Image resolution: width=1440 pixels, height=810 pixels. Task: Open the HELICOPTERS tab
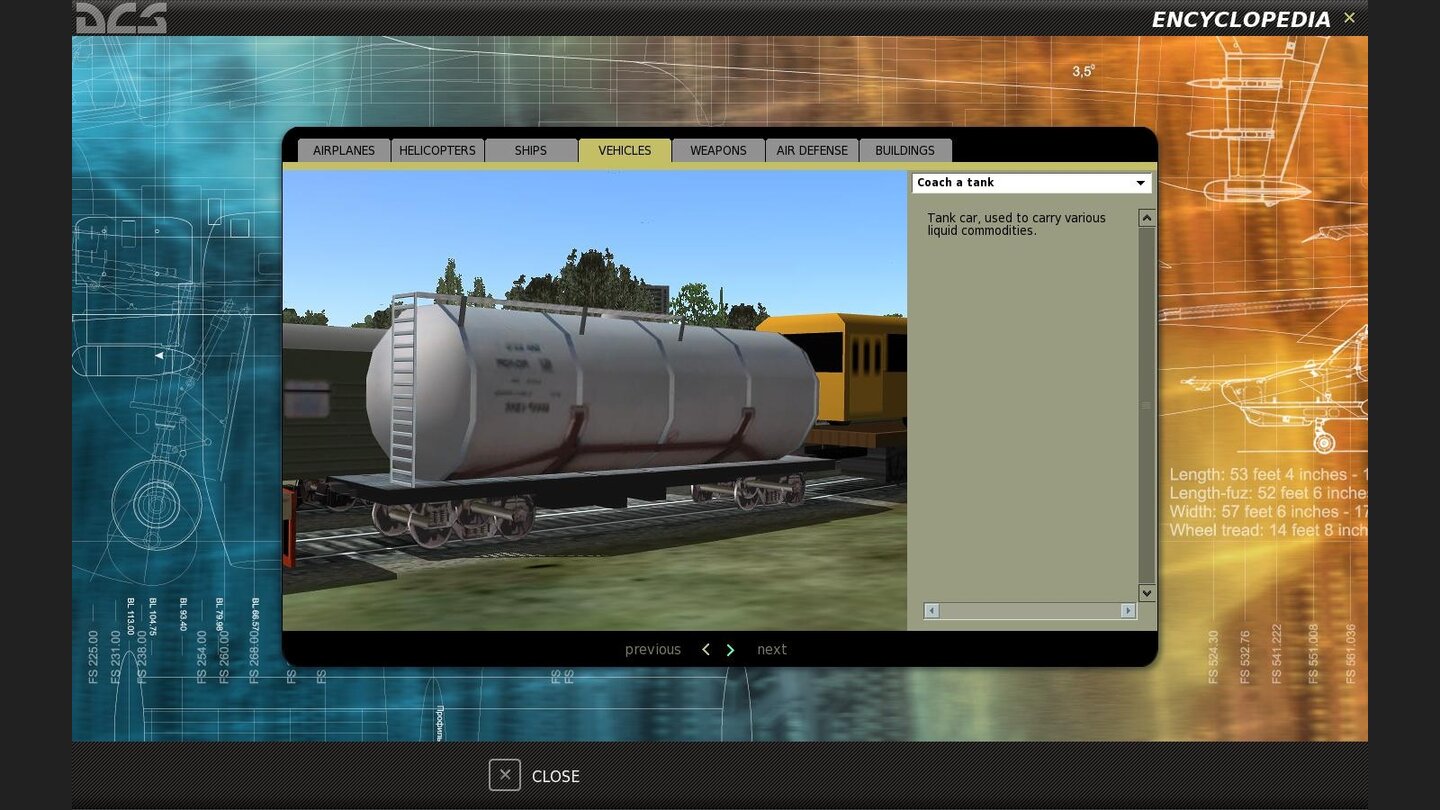[x=437, y=150]
